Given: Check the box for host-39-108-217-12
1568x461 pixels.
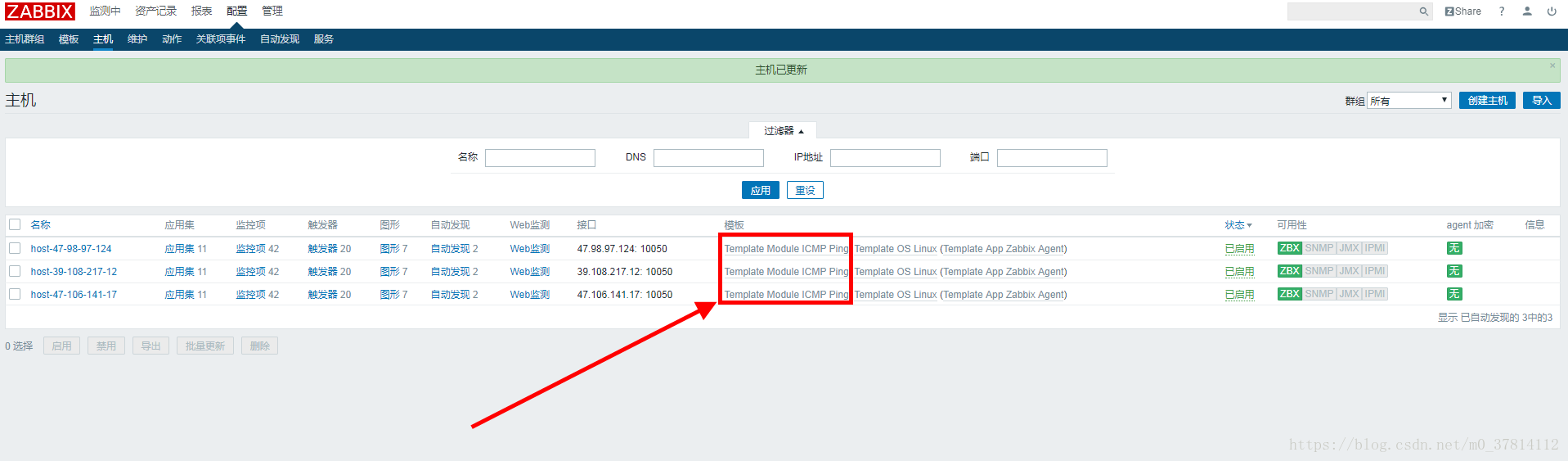Looking at the screenshot, I should click(x=15, y=271).
